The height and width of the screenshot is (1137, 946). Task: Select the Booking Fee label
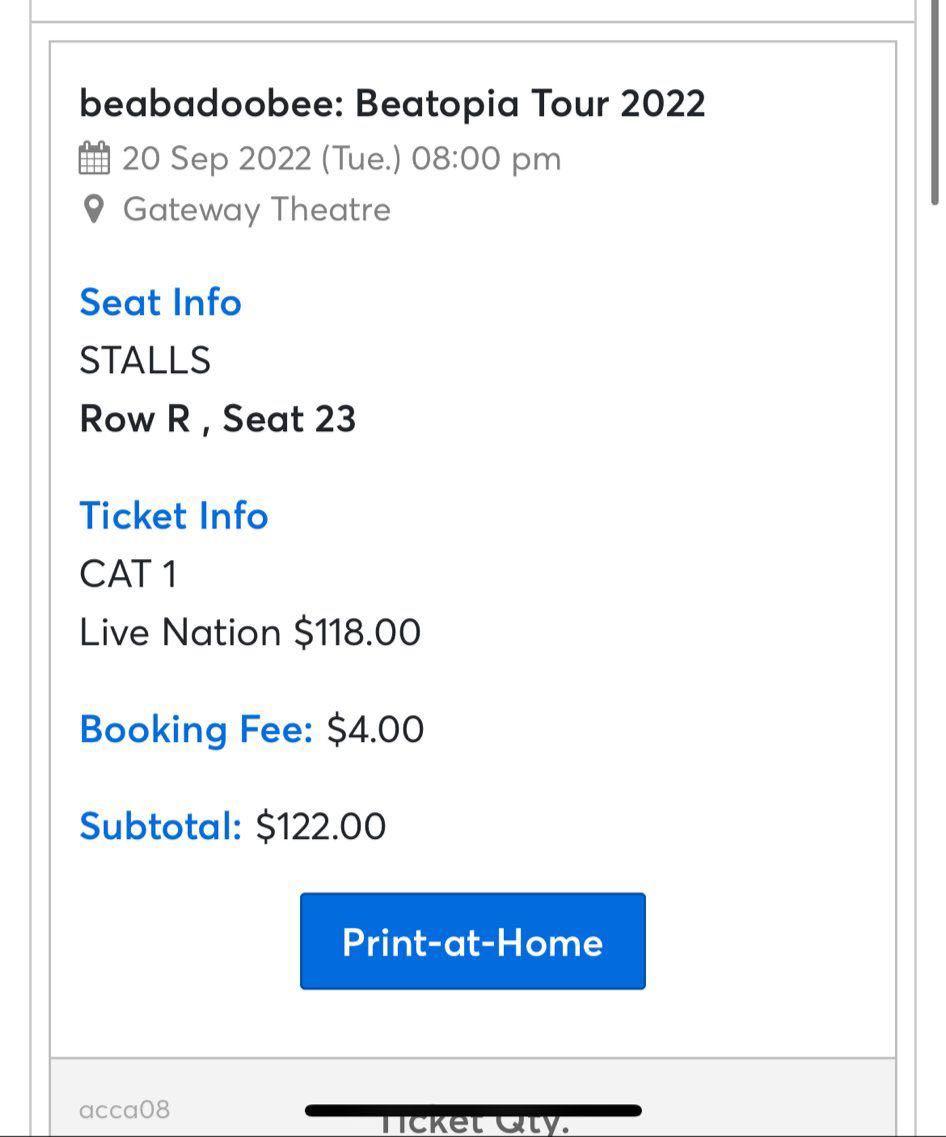(196, 729)
